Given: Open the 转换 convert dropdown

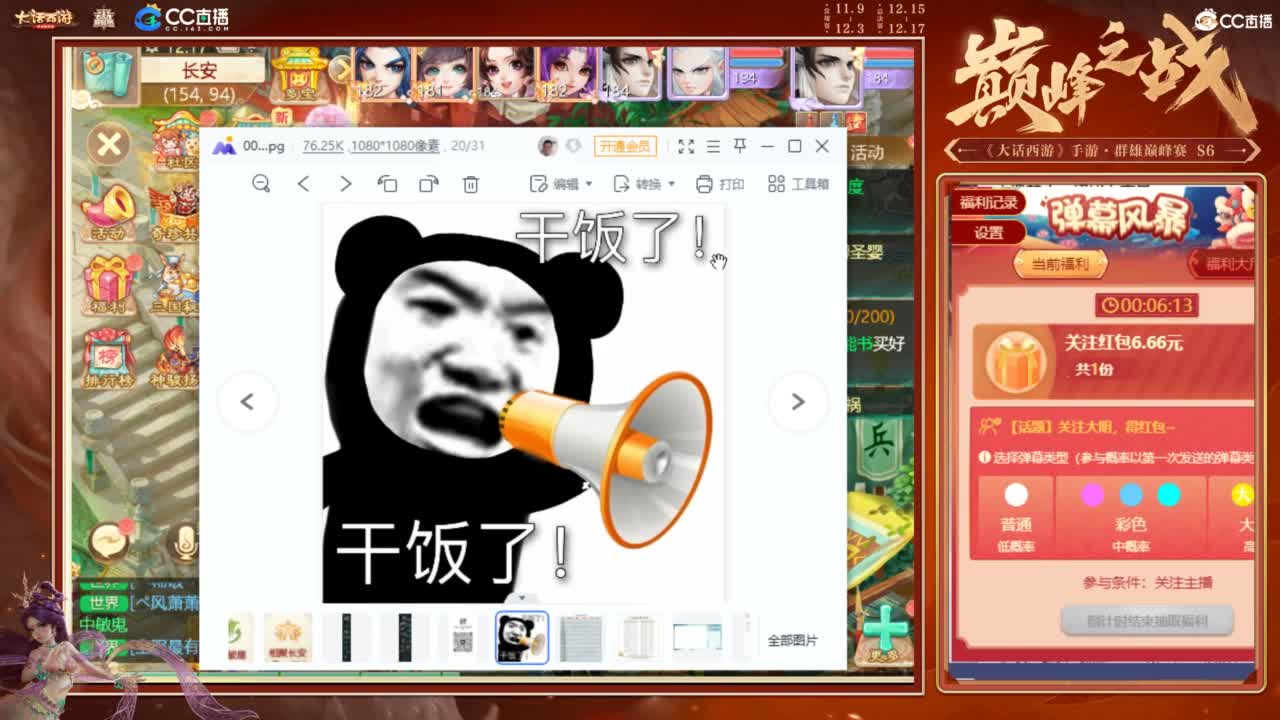Looking at the screenshot, I should click(x=643, y=184).
